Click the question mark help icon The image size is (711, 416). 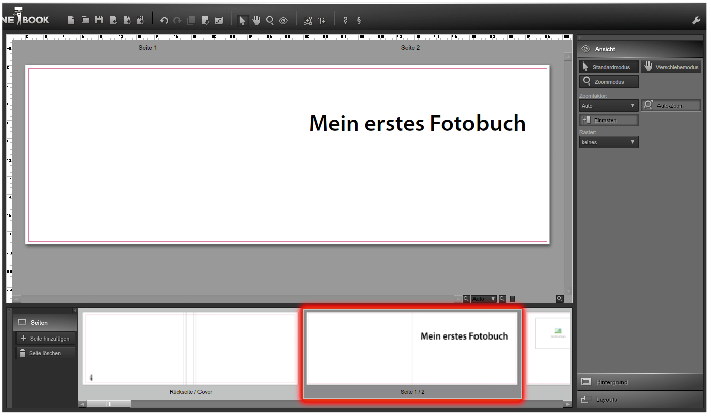(345, 20)
